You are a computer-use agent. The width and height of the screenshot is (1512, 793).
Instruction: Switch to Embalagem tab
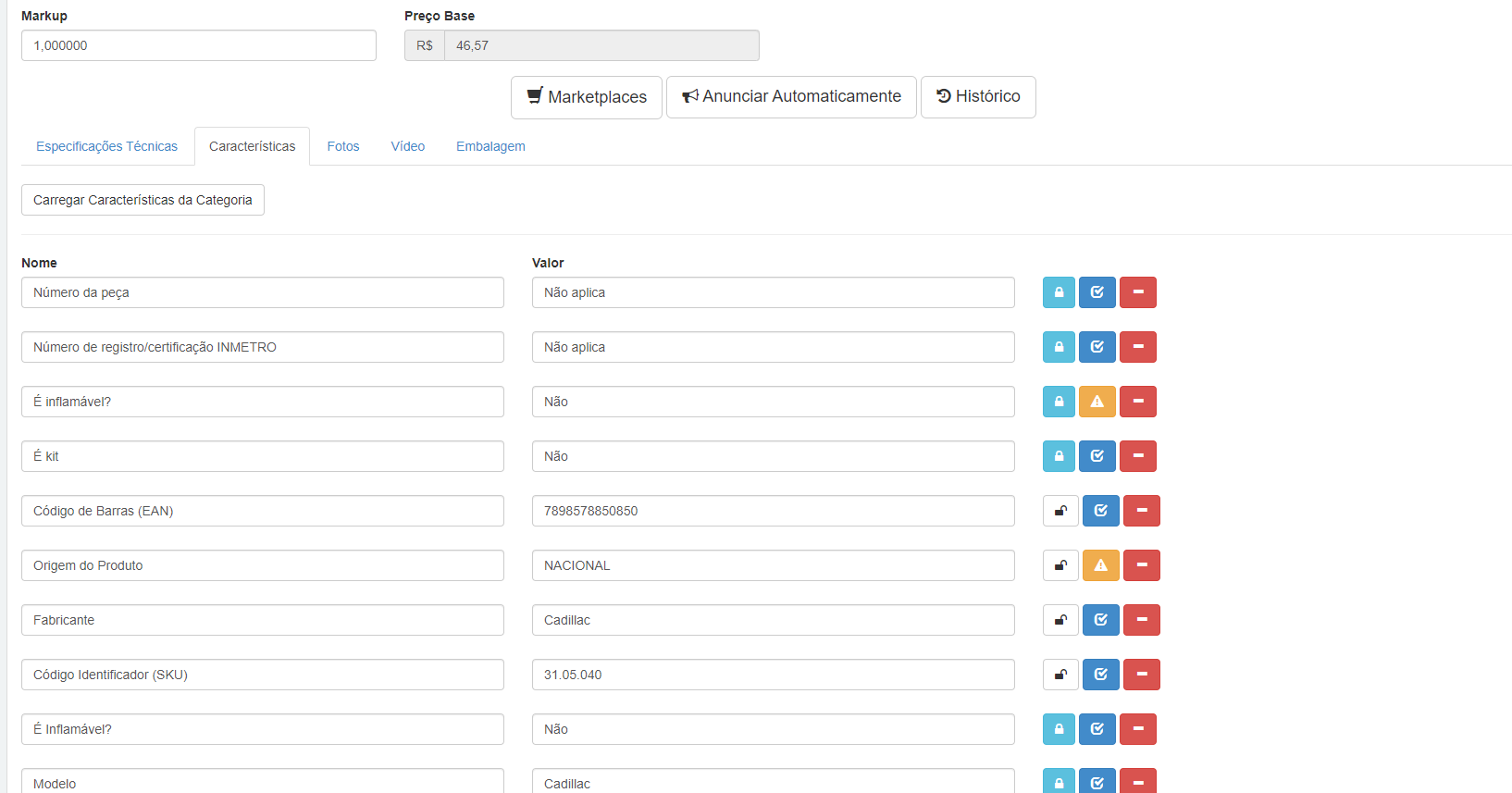pyautogui.click(x=490, y=146)
